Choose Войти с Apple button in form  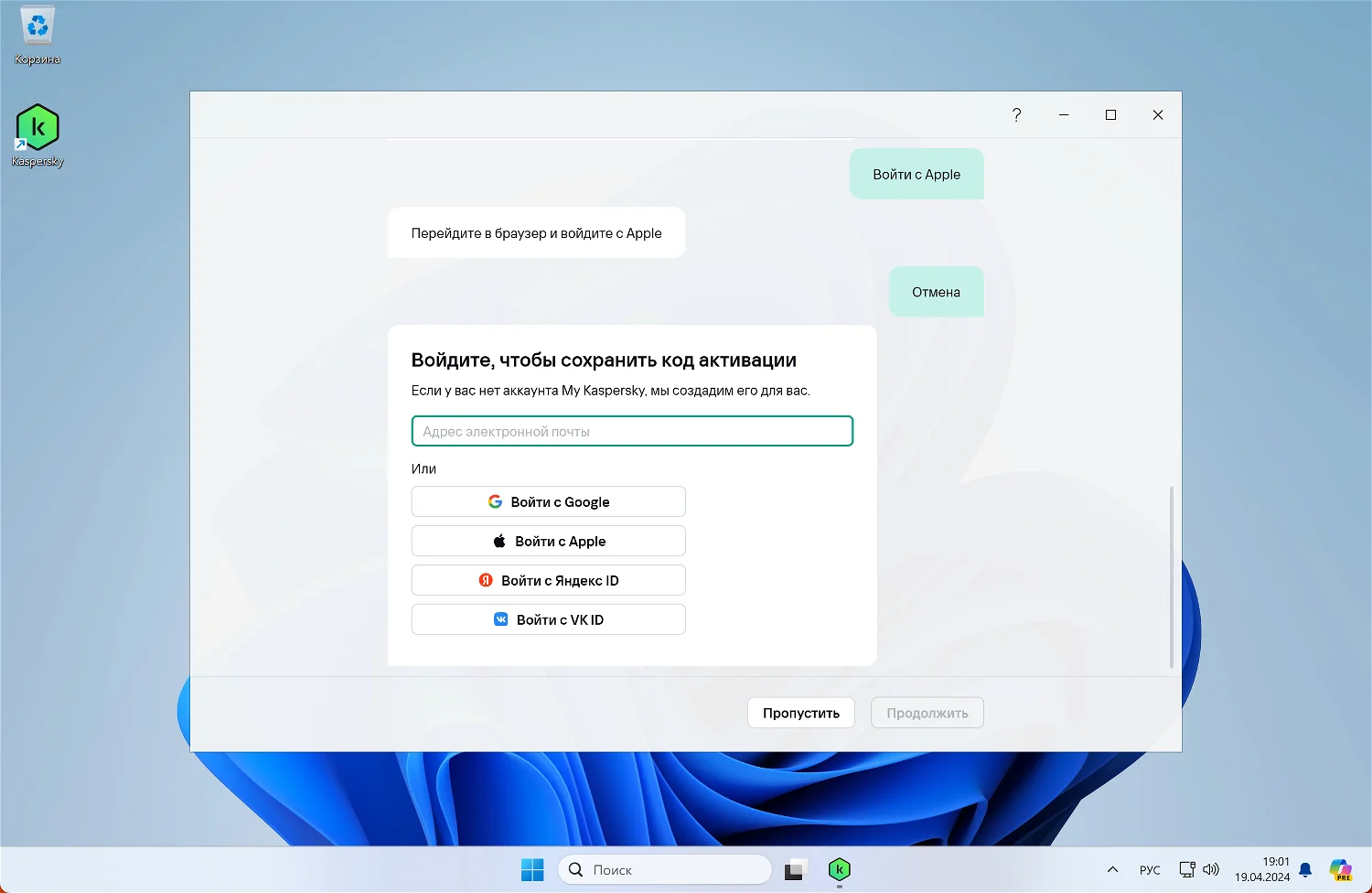[548, 541]
